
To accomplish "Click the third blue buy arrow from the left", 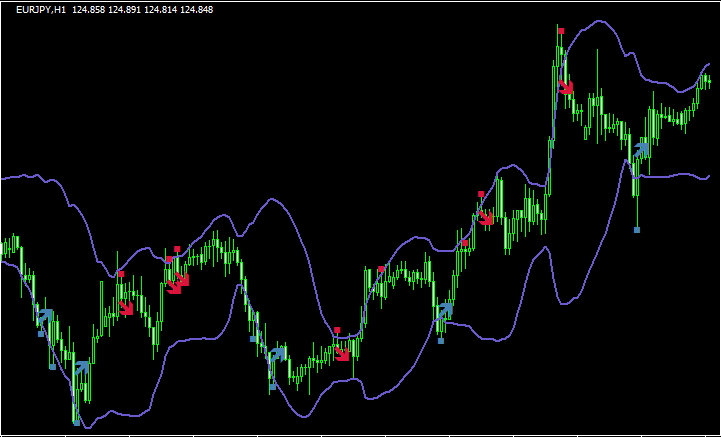I will tap(276, 353).
